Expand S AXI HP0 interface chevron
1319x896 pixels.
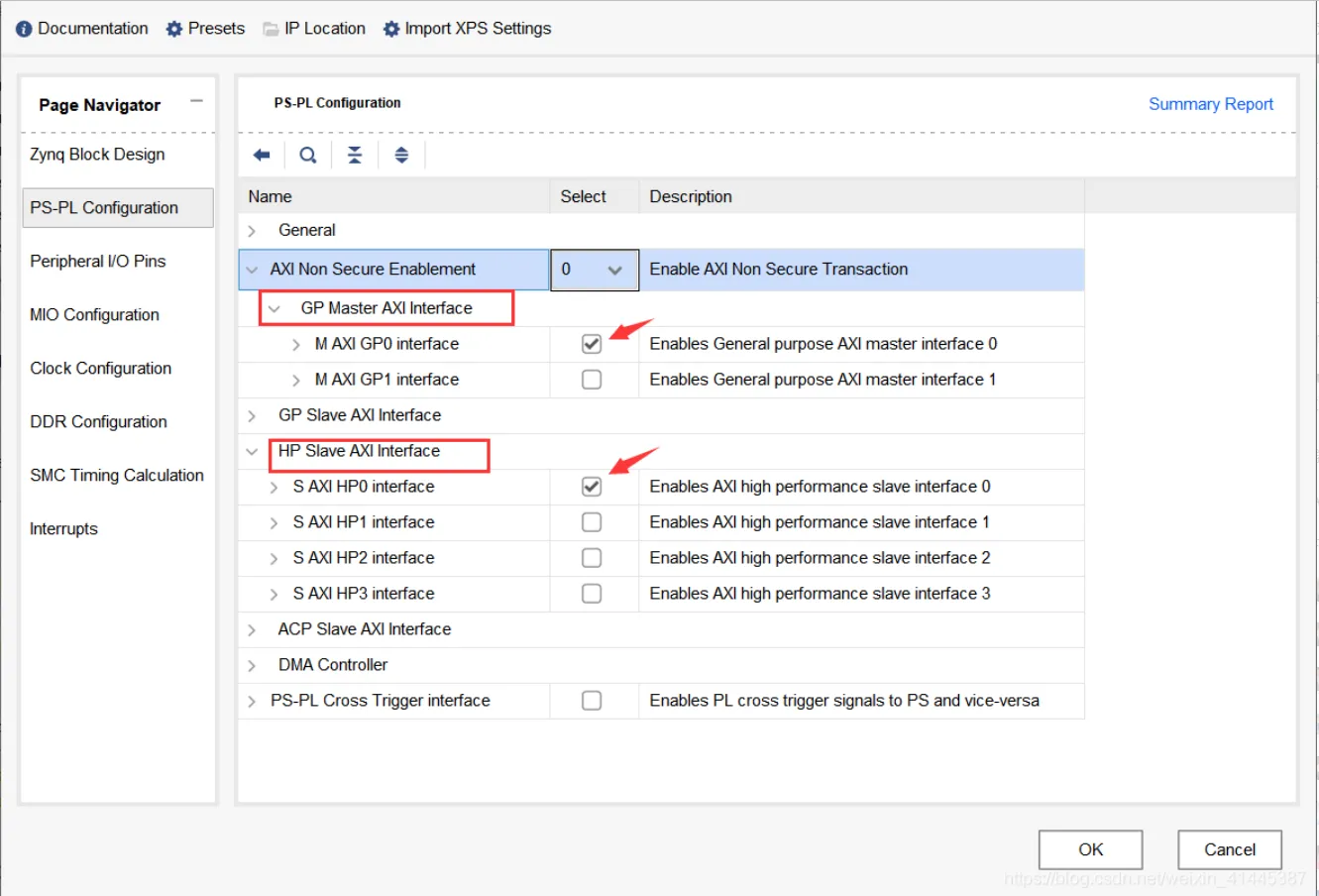pos(274,488)
